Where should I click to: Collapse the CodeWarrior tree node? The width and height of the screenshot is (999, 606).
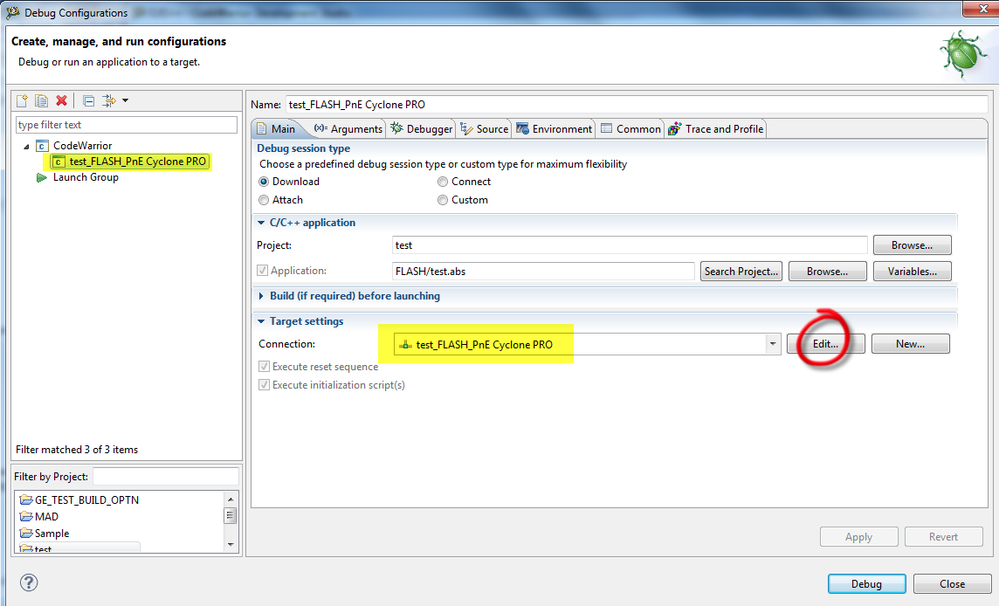[27, 147]
